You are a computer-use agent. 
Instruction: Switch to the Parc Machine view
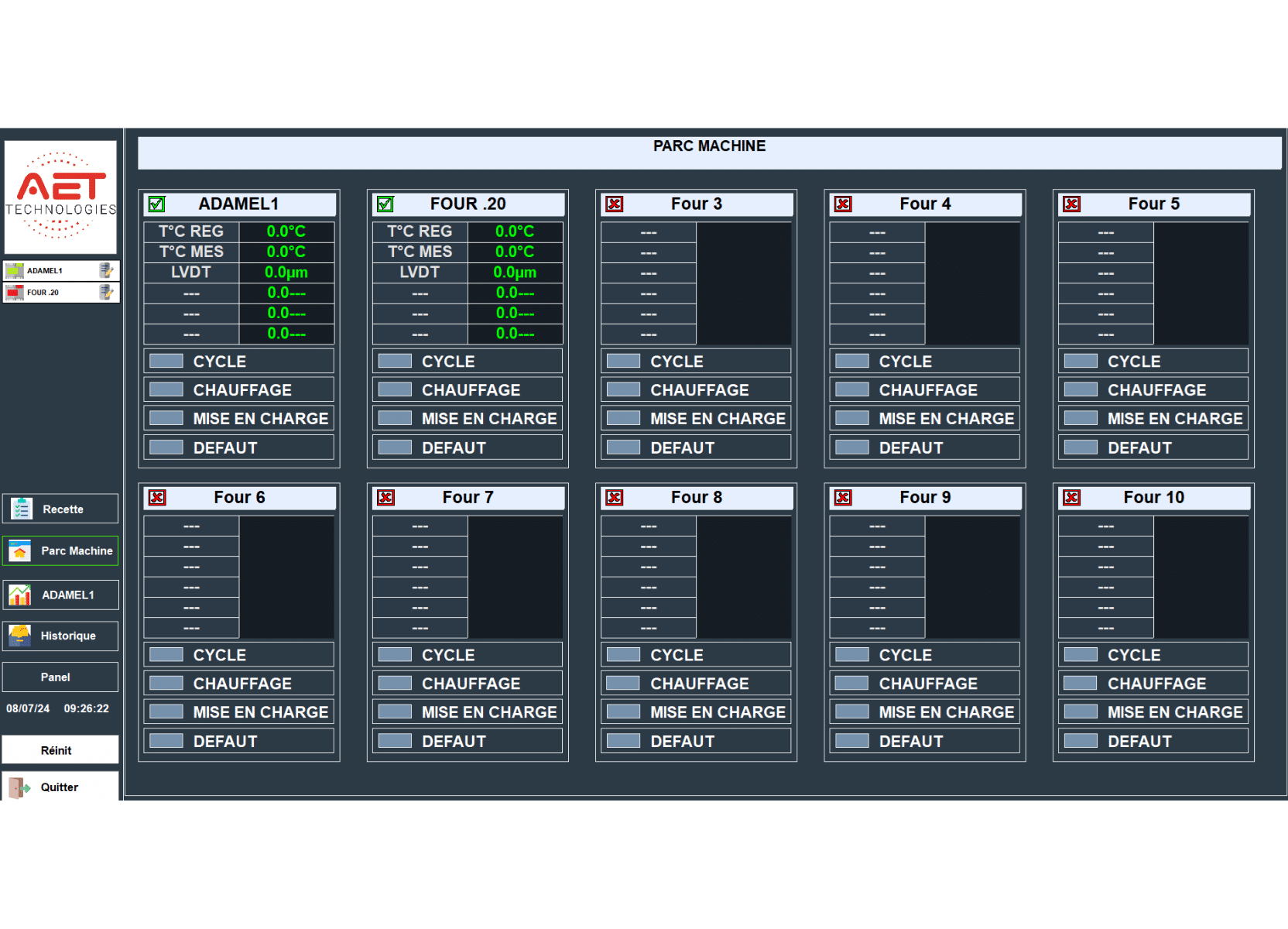coord(60,550)
